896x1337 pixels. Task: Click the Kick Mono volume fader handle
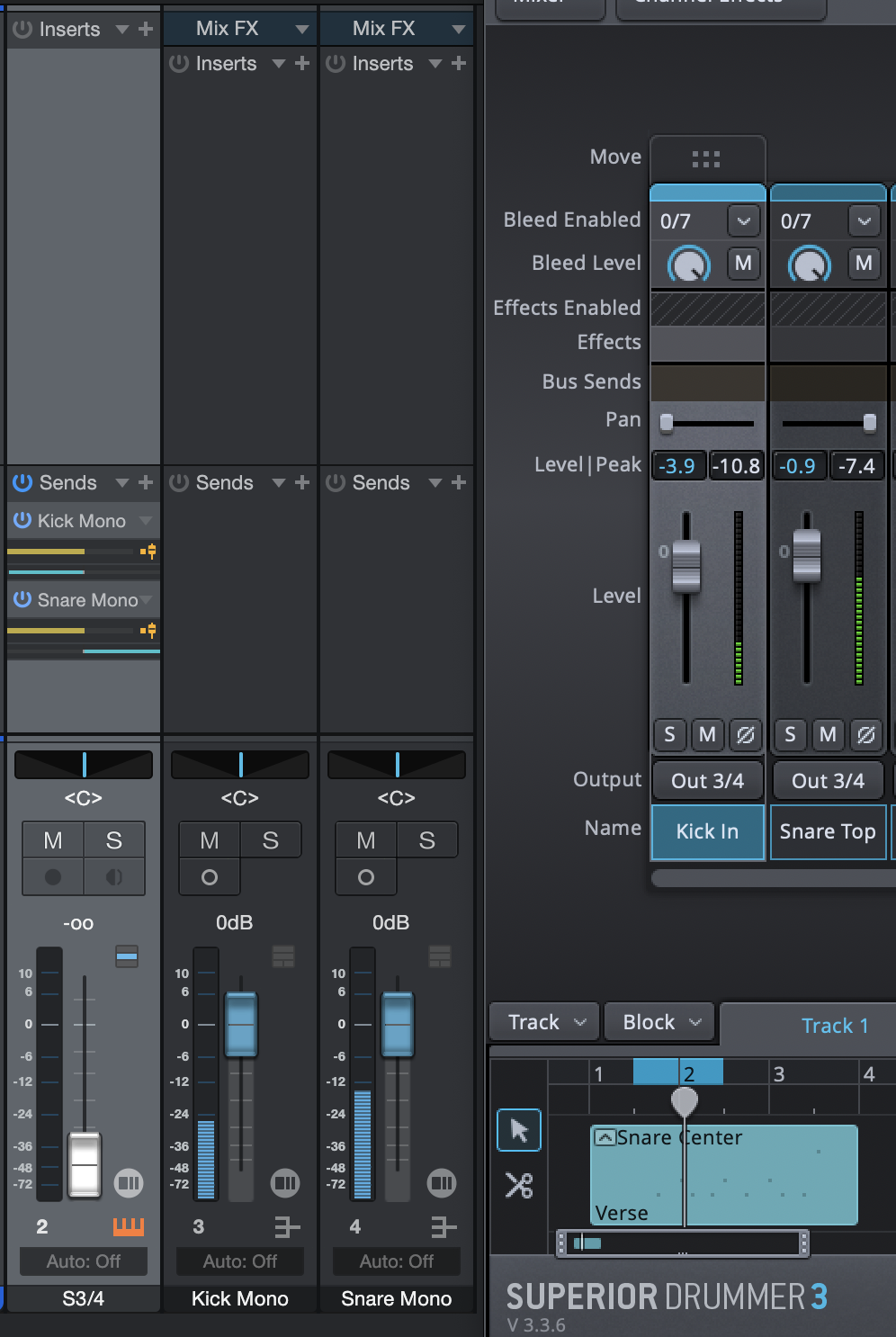(240, 1024)
